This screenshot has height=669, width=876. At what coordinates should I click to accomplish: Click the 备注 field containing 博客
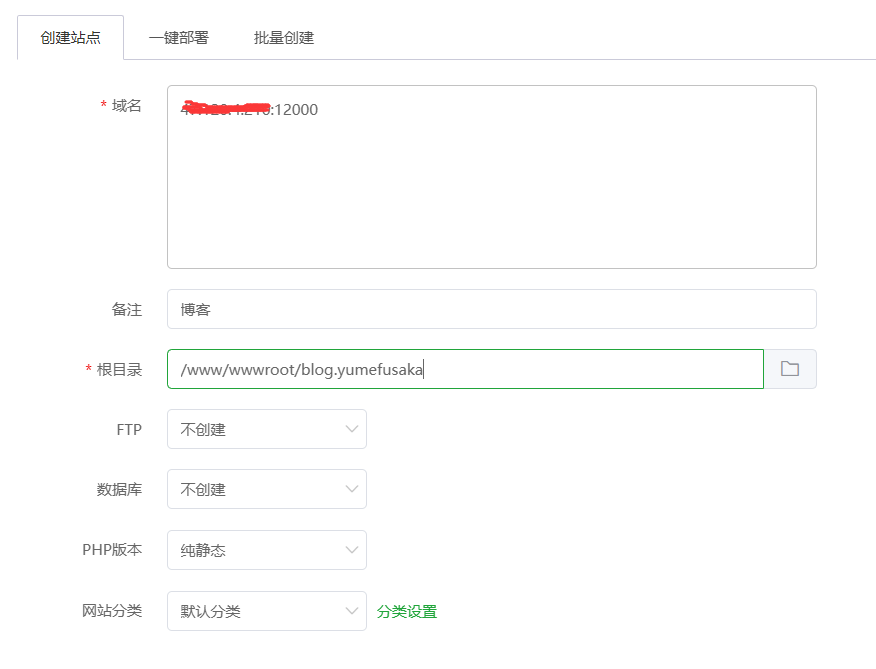[491, 309]
